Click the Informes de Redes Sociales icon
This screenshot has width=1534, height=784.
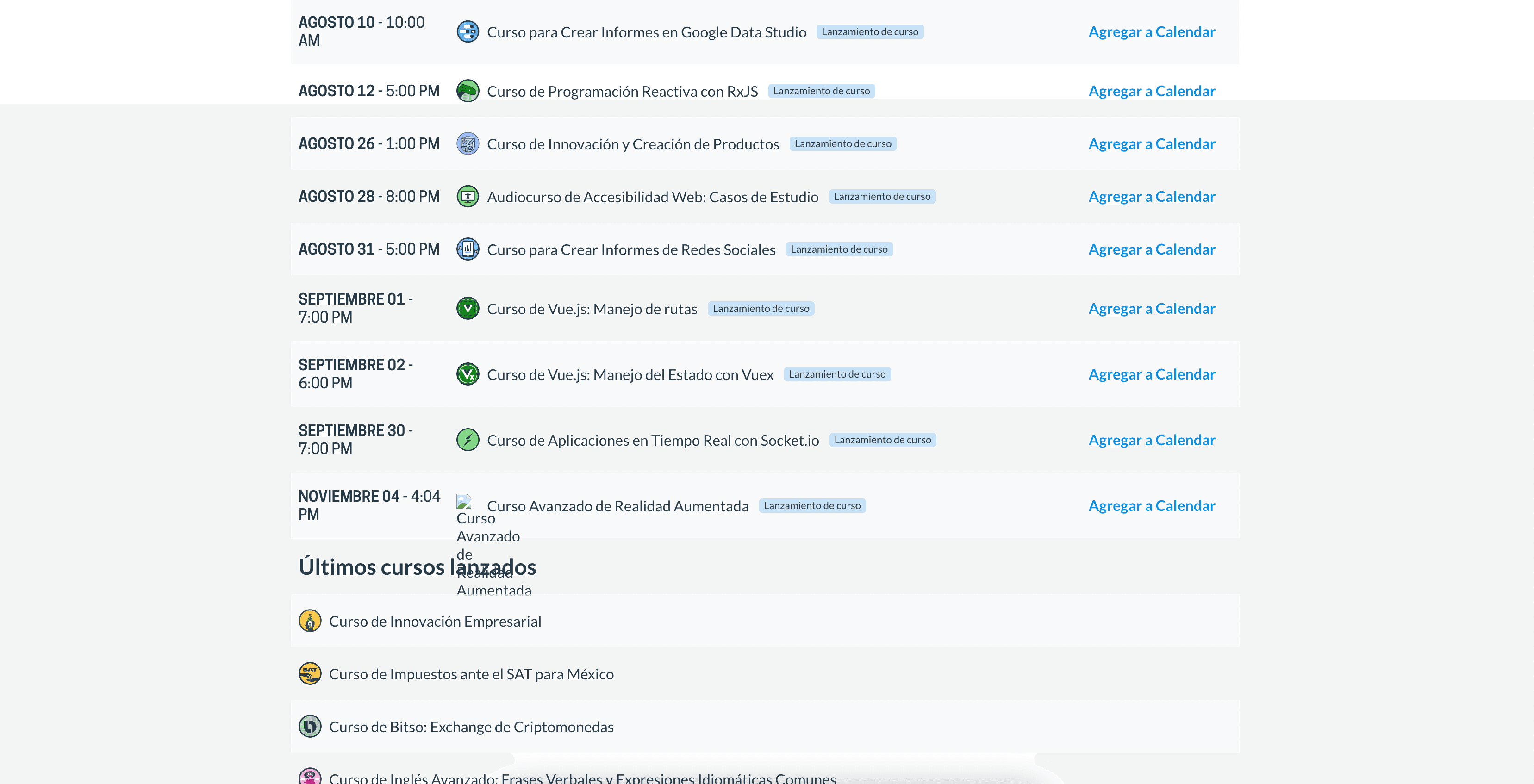tap(468, 249)
